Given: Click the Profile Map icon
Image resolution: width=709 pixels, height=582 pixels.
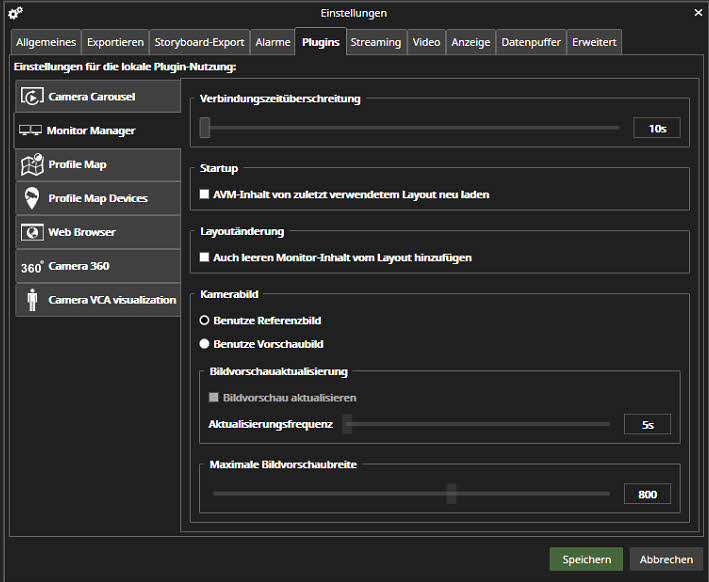Looking at the screenshot, I should coord(32,164).
